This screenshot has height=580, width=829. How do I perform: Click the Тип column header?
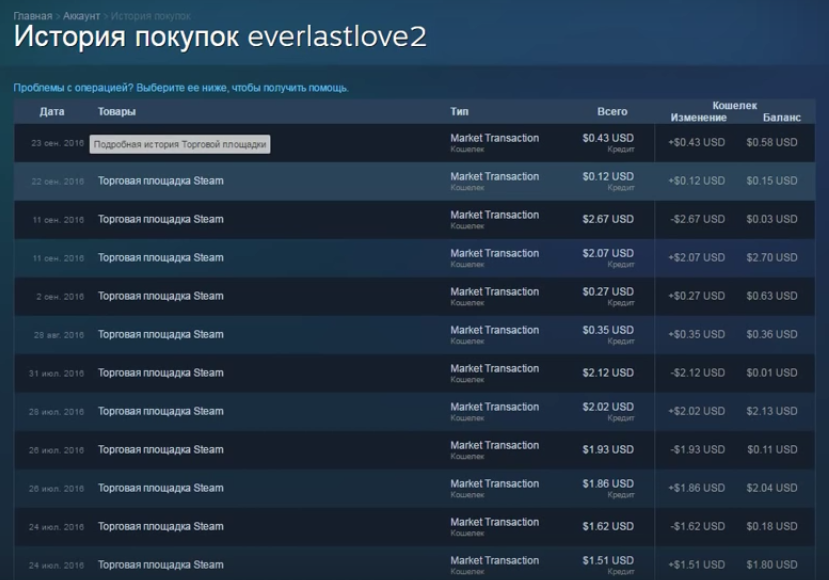[x=459, y=112]
